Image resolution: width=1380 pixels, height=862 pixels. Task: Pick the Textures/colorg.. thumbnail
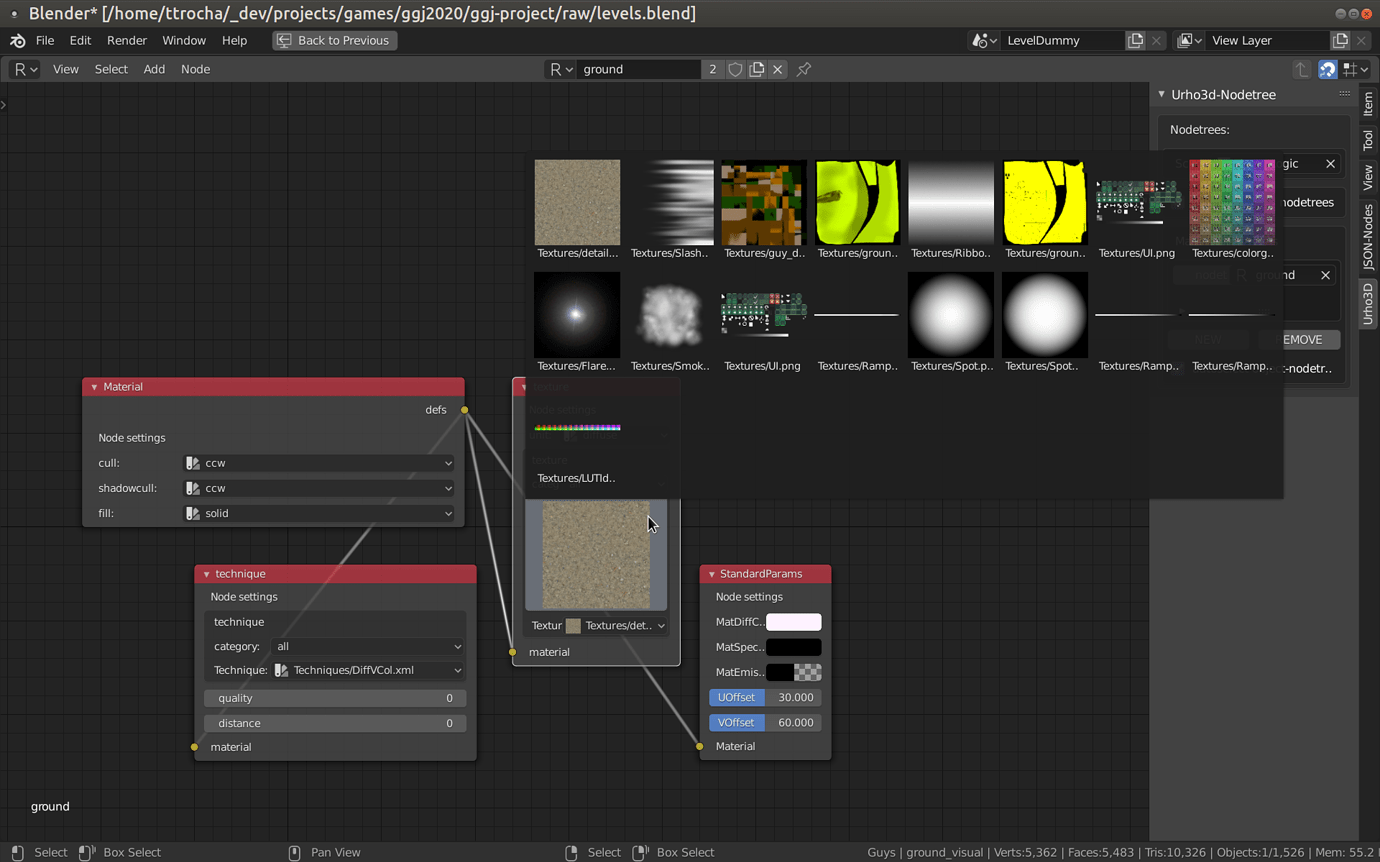(1232, 209)
